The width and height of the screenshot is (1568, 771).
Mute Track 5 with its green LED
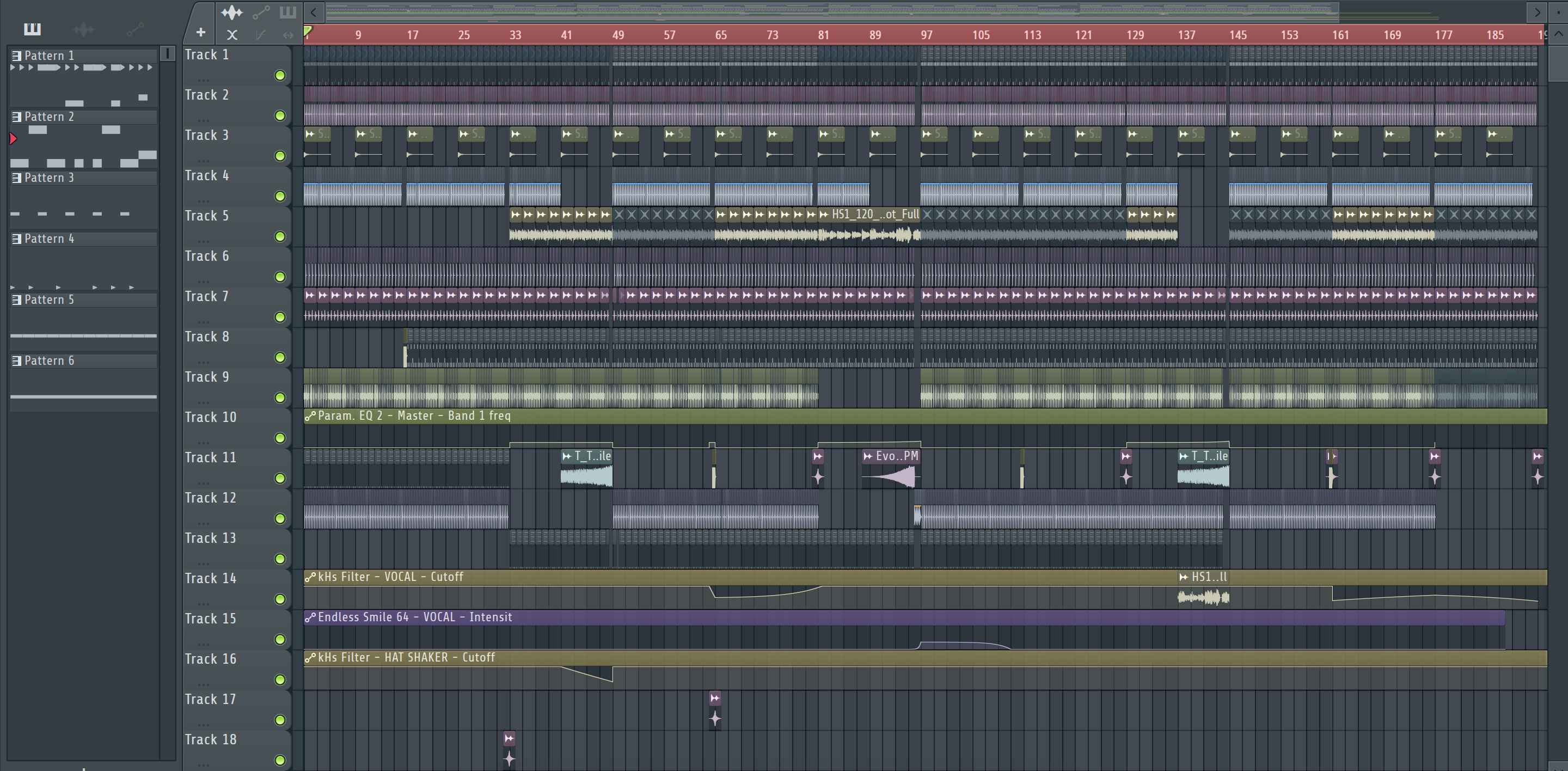[280, 237]
